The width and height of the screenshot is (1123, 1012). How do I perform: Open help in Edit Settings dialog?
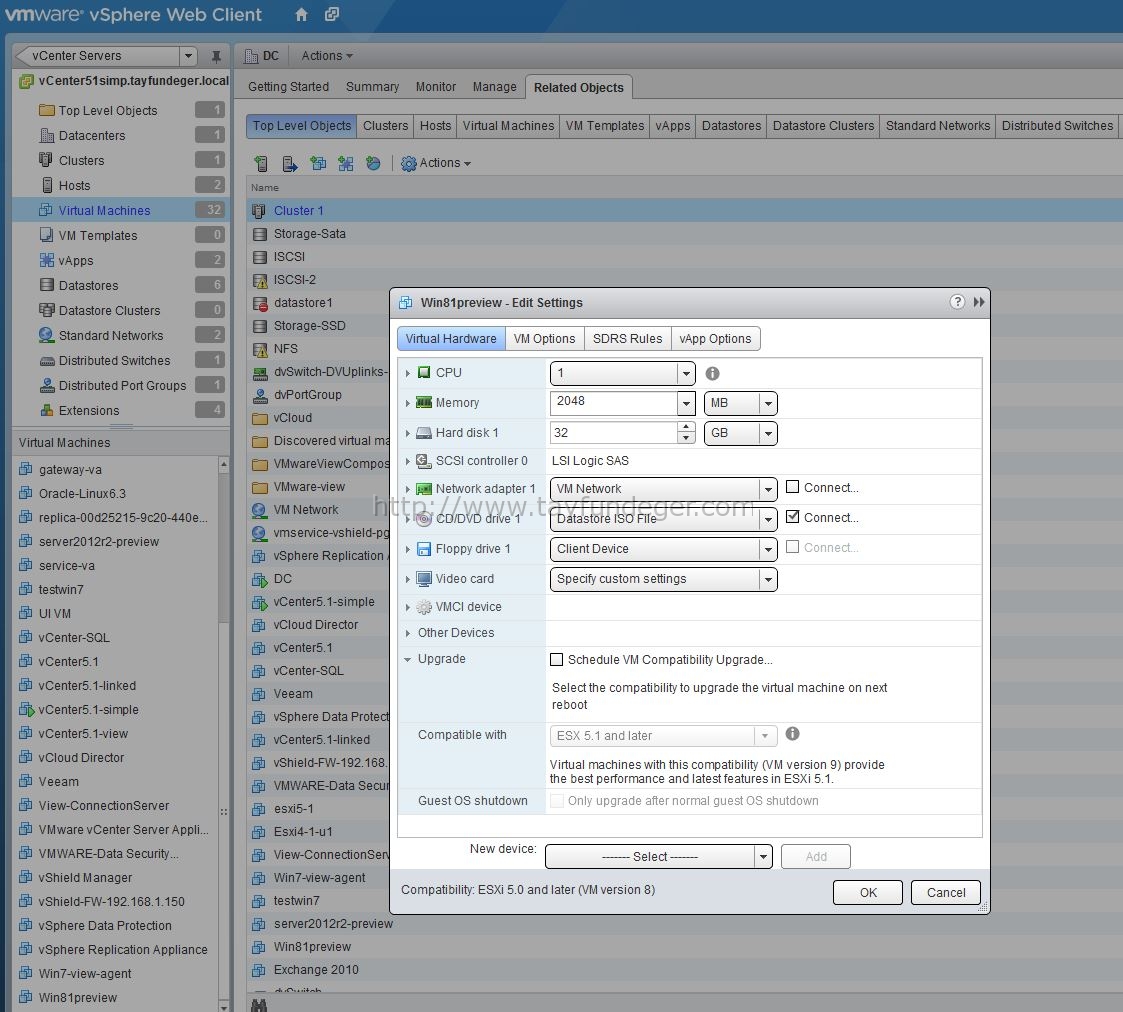(x=957, y=302)
